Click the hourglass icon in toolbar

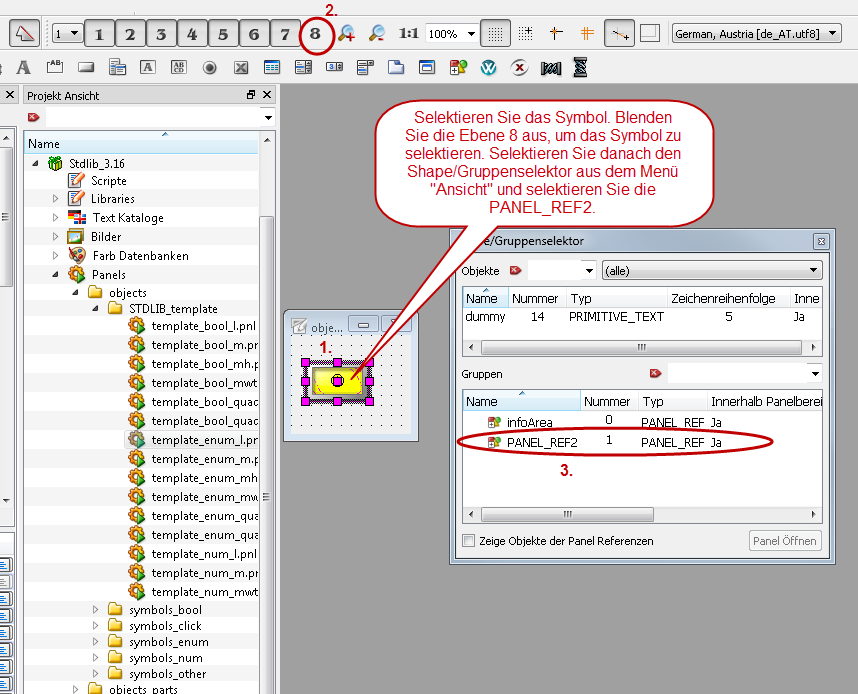pyautogui.click(x=580, y=68)
